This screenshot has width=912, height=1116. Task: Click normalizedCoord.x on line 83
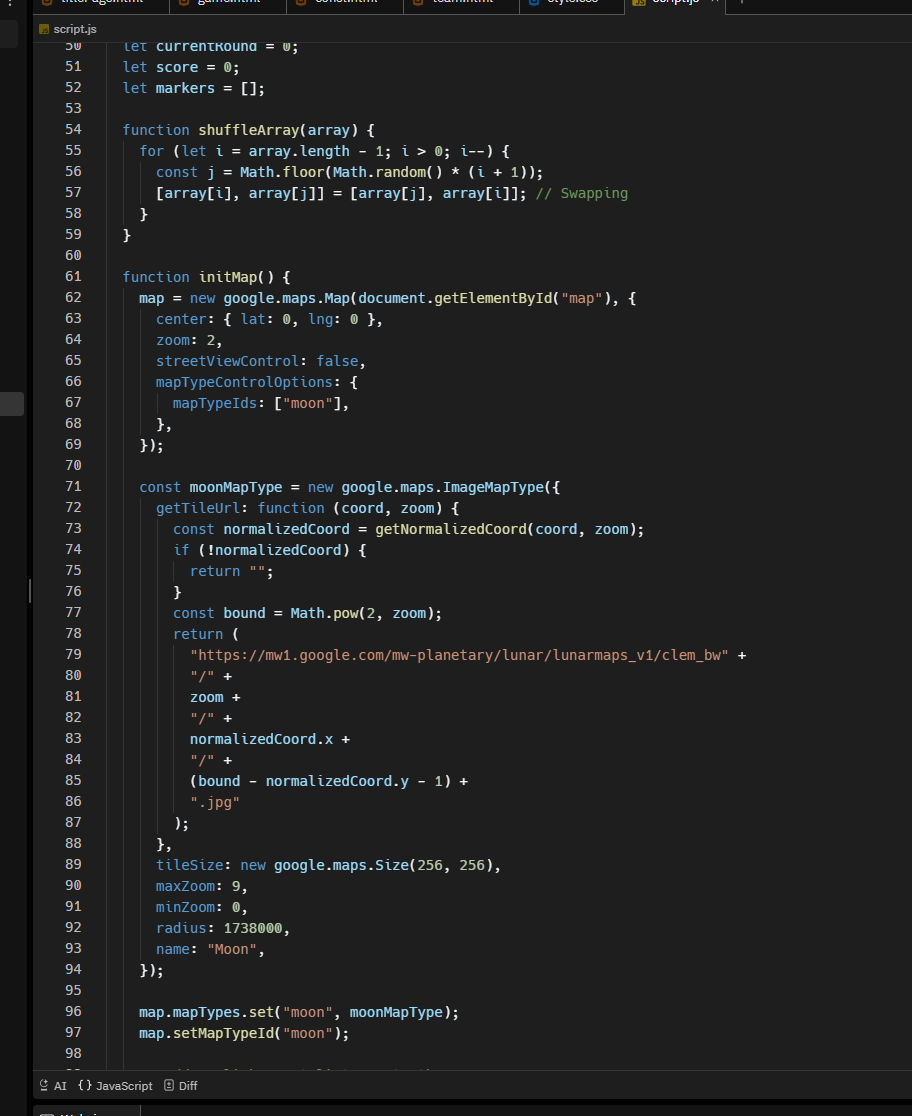pyautogui.click(x=261, y=739)
